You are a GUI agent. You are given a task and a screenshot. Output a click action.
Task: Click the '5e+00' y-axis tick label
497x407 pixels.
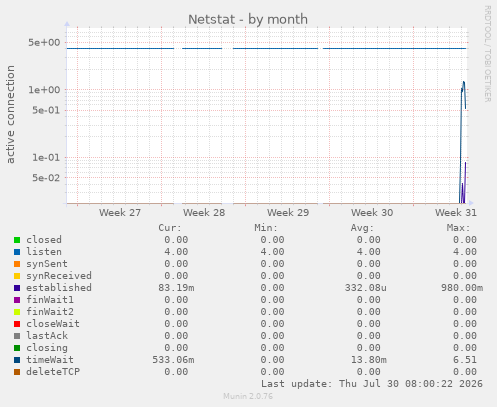pos(44,43)
